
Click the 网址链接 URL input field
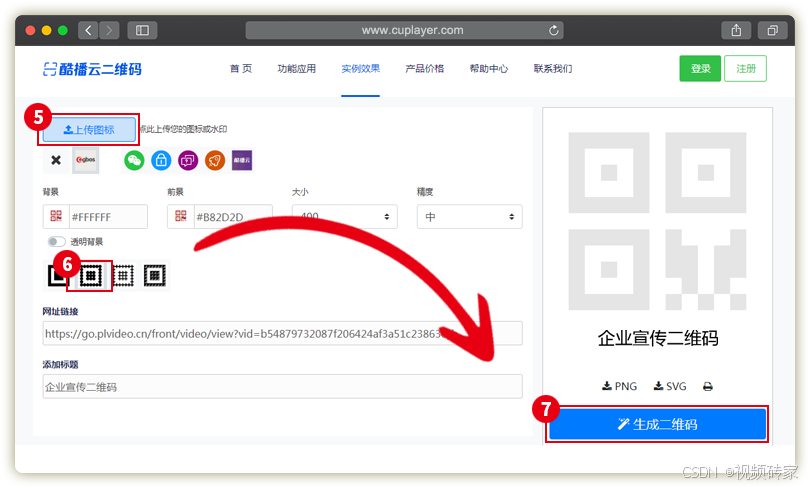[283, 334]
